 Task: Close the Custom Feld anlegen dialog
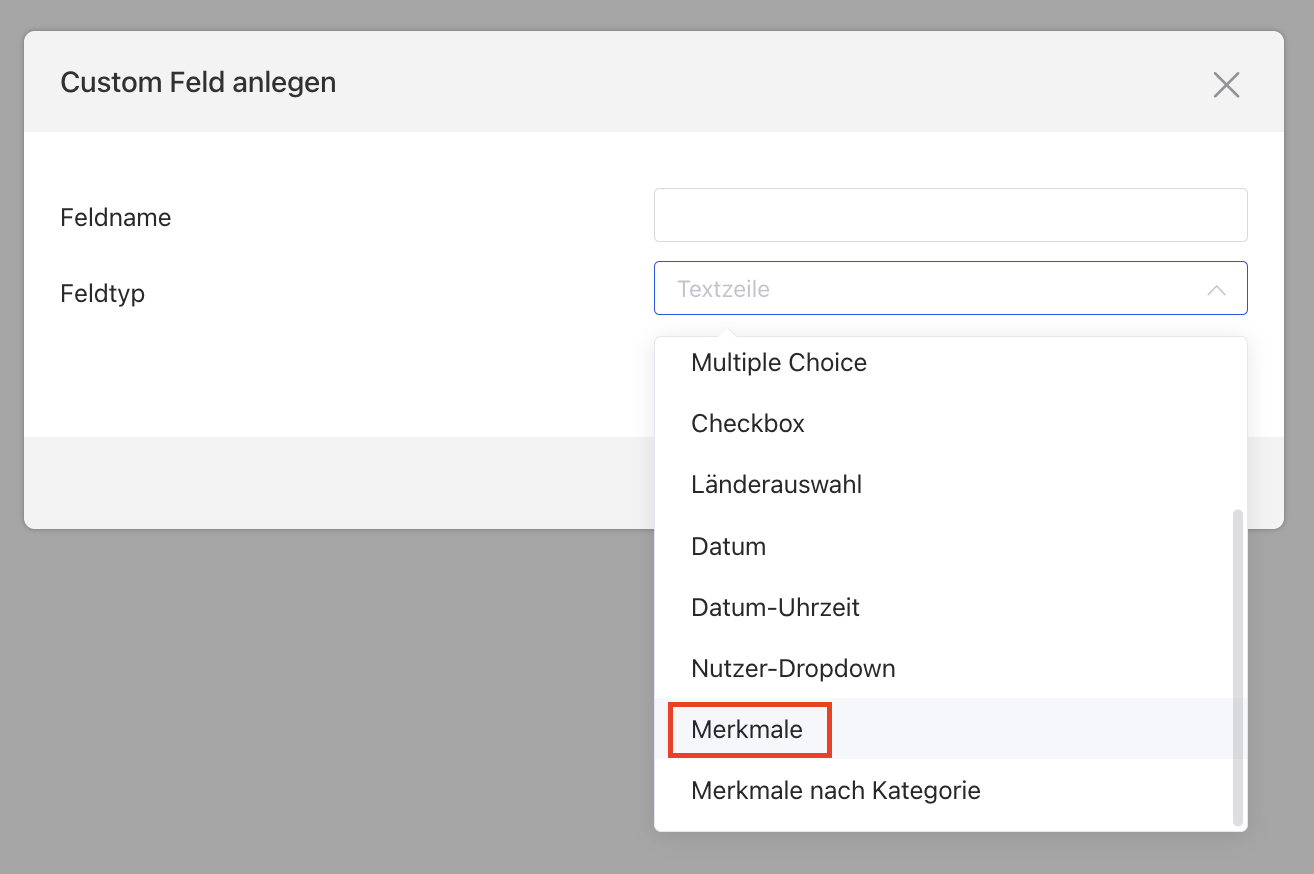[x=1226, y=85]
